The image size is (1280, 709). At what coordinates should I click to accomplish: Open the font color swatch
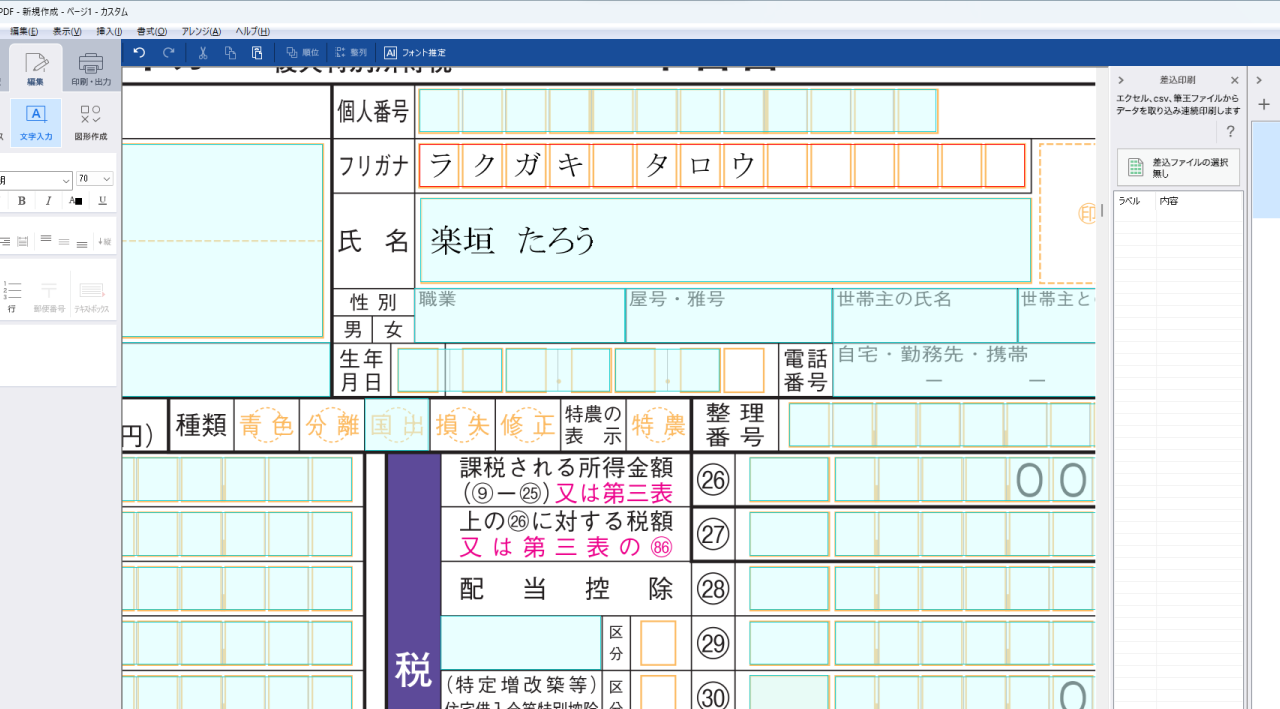coord(75,201)
